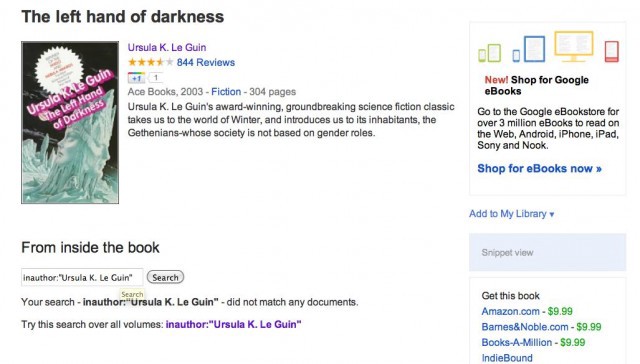Open the Fiction category link

coord(226,92)
